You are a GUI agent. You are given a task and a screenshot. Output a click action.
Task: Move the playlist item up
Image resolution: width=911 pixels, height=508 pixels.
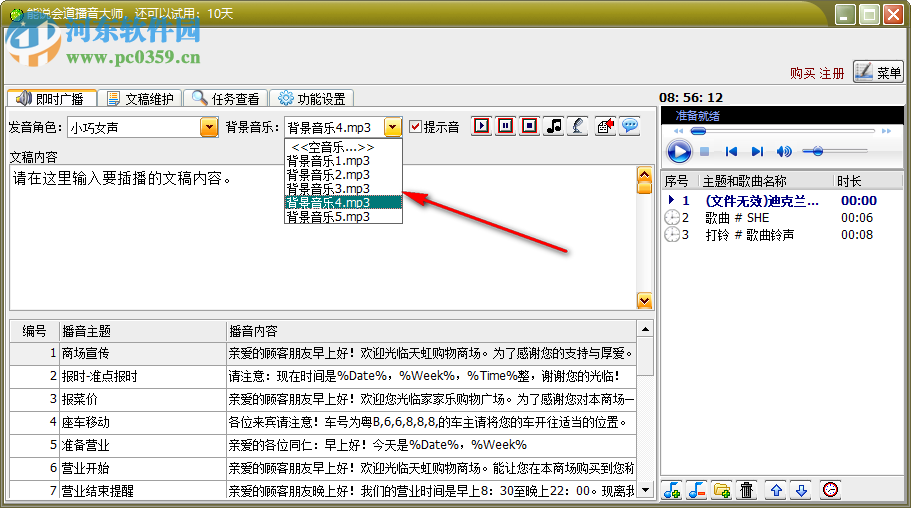tap(777, 490)
